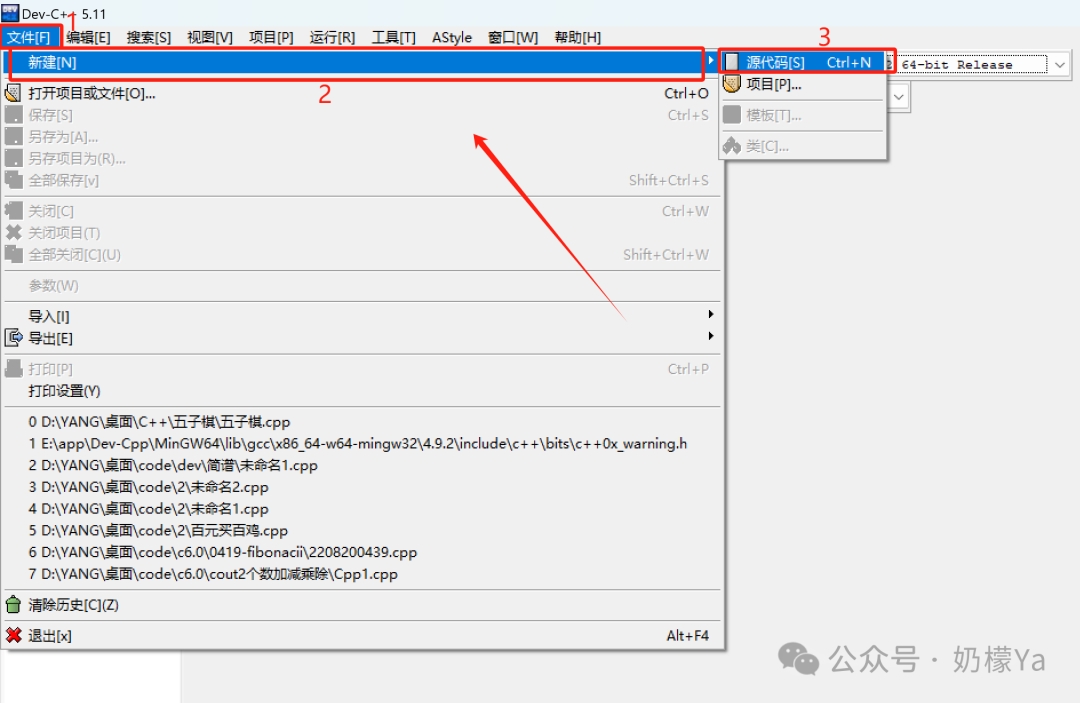Click 保存[S] menu entry
This screenshot has height=703, width=1080.
(362, 115)
